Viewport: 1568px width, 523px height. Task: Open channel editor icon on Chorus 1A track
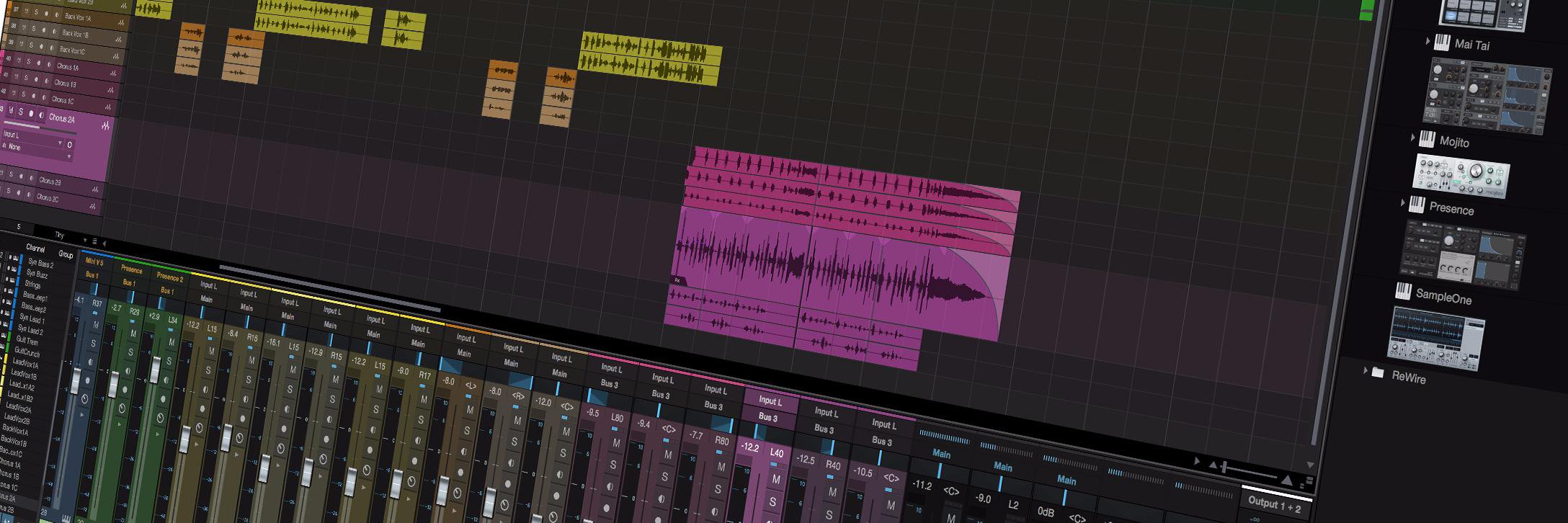click(113, 73)
